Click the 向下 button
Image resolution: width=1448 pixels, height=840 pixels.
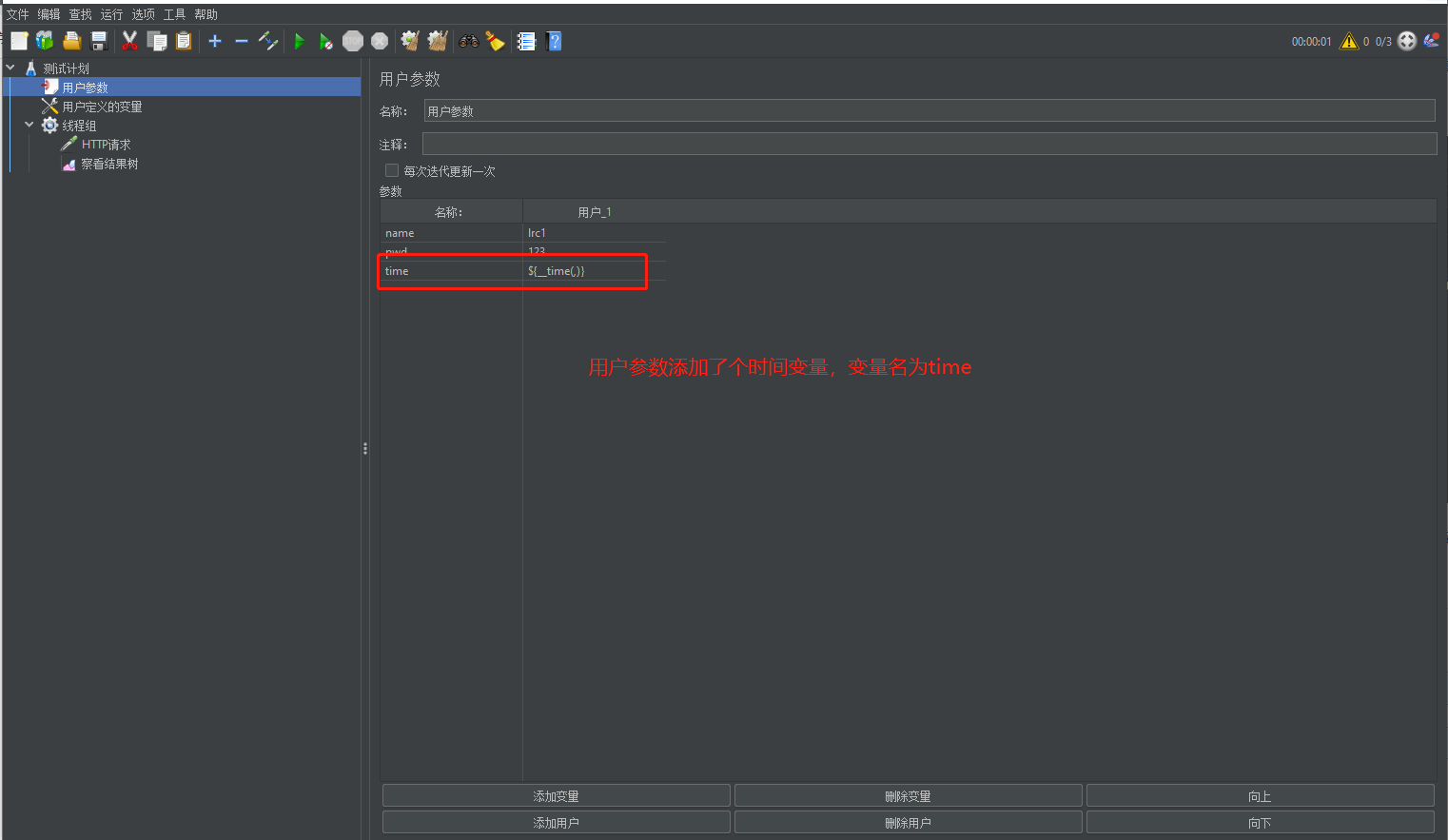point(1261,823)
